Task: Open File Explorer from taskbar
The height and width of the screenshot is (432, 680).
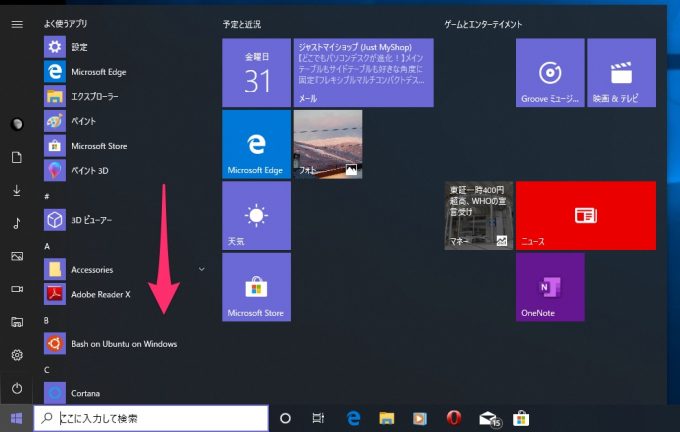Action: pos(386,419)
